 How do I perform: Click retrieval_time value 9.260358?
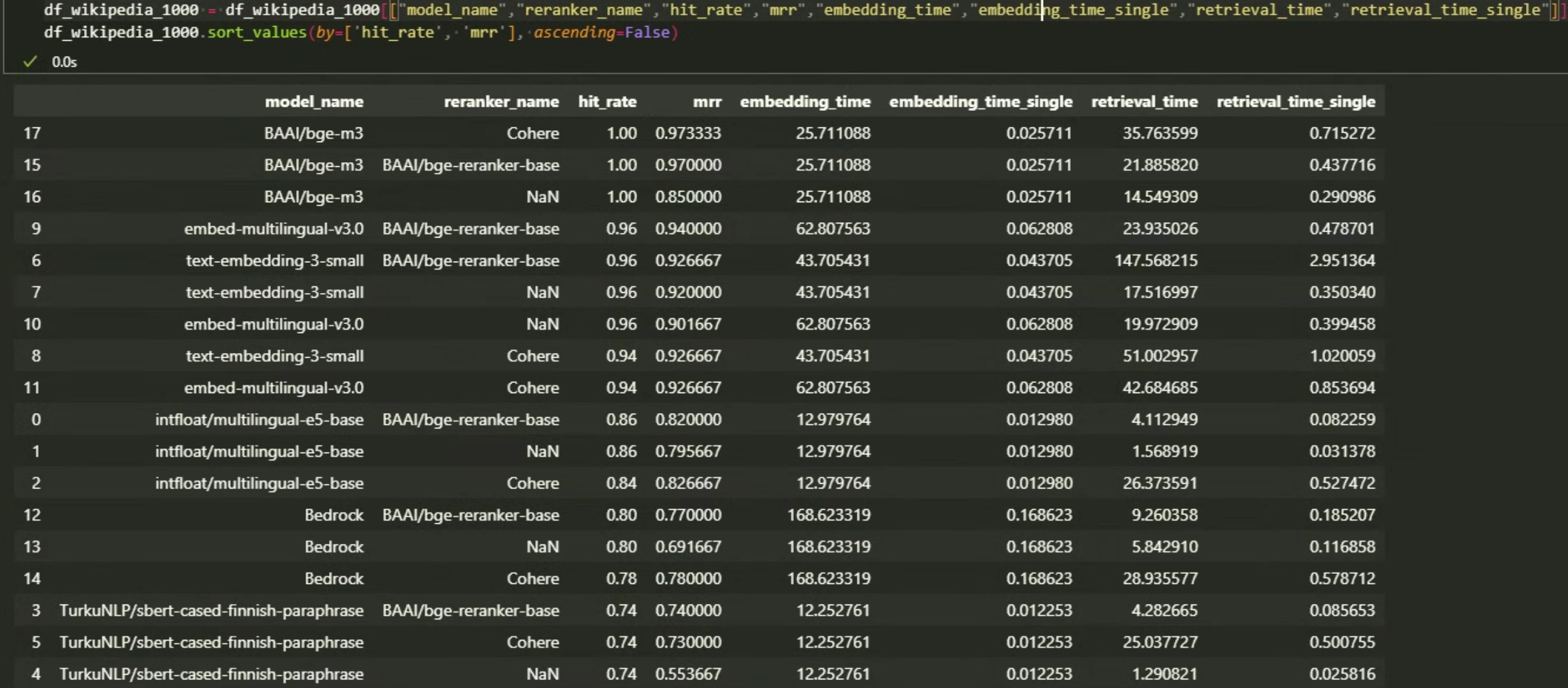pos(1164,515)
